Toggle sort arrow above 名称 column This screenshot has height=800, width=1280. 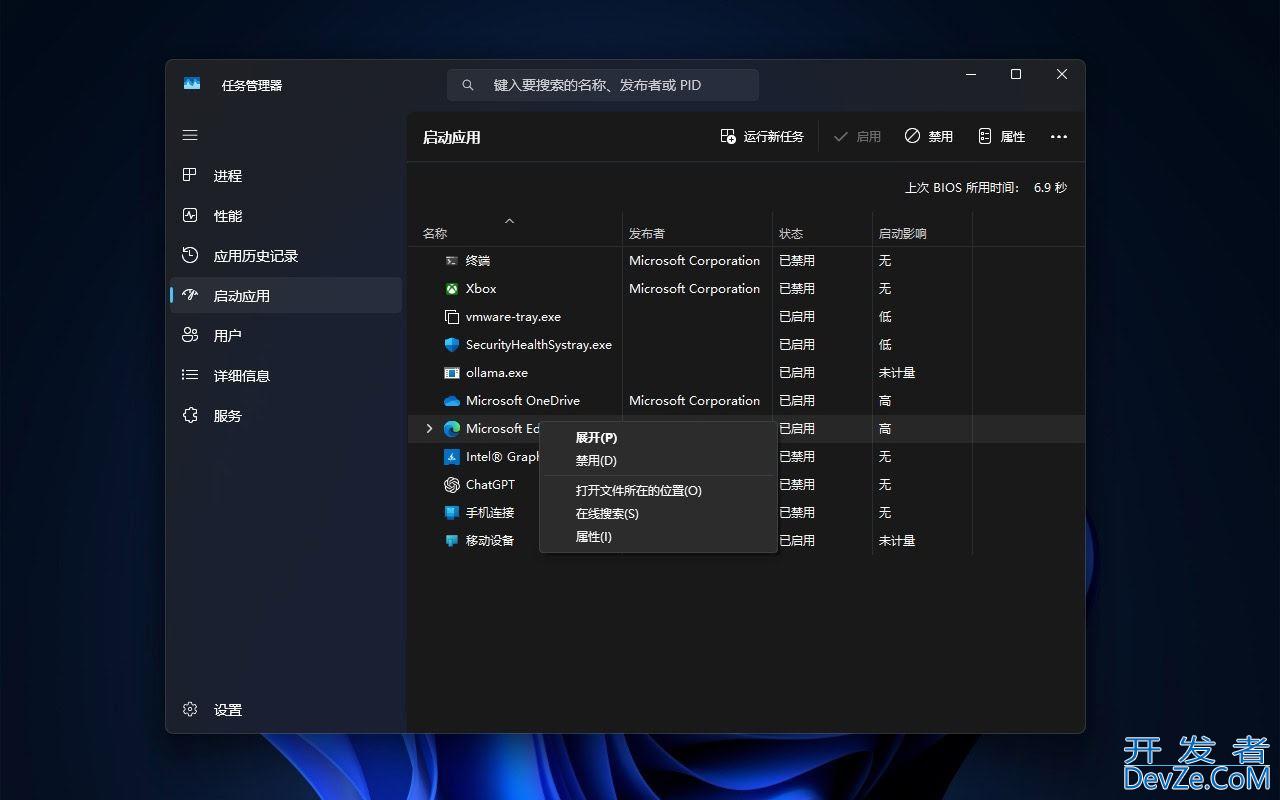[x=509, y=220]
